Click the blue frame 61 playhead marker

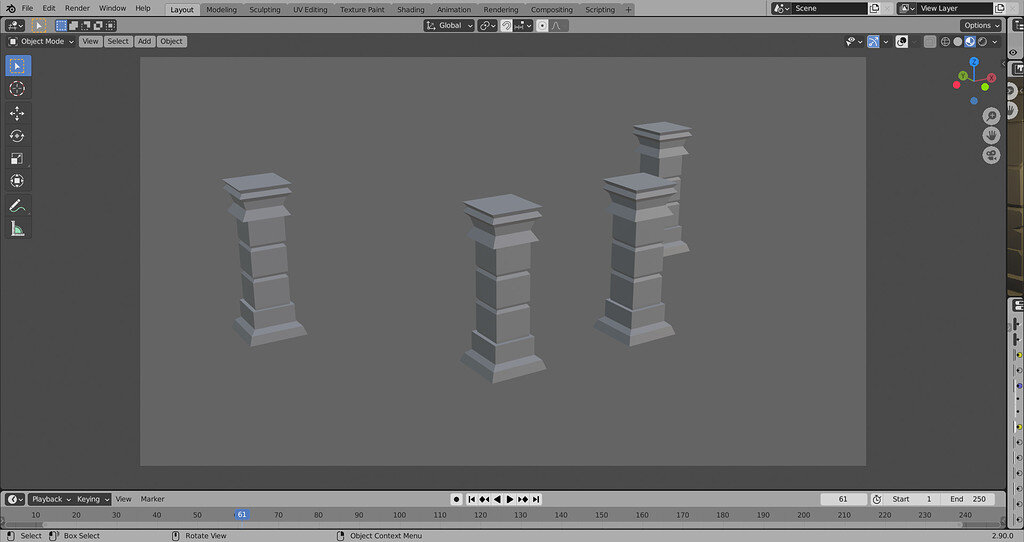click(241, 514)
